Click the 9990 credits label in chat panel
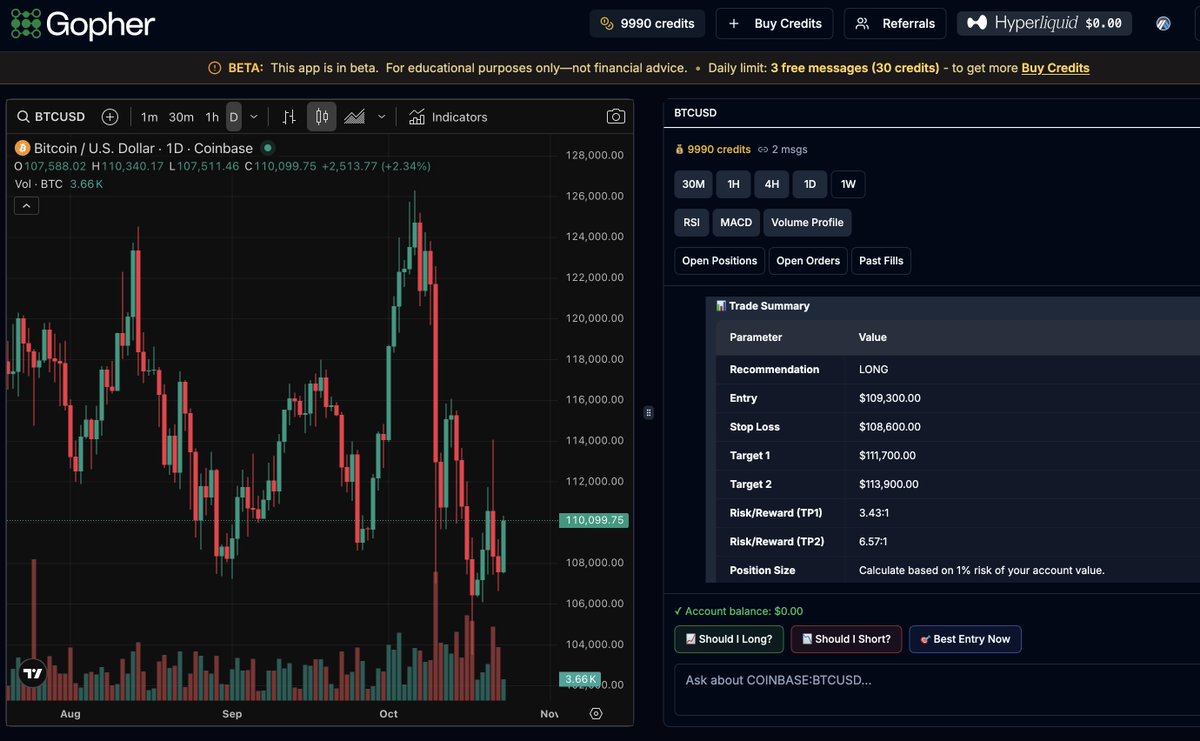Screen dimensions: 1200x741 pos(713,149)
